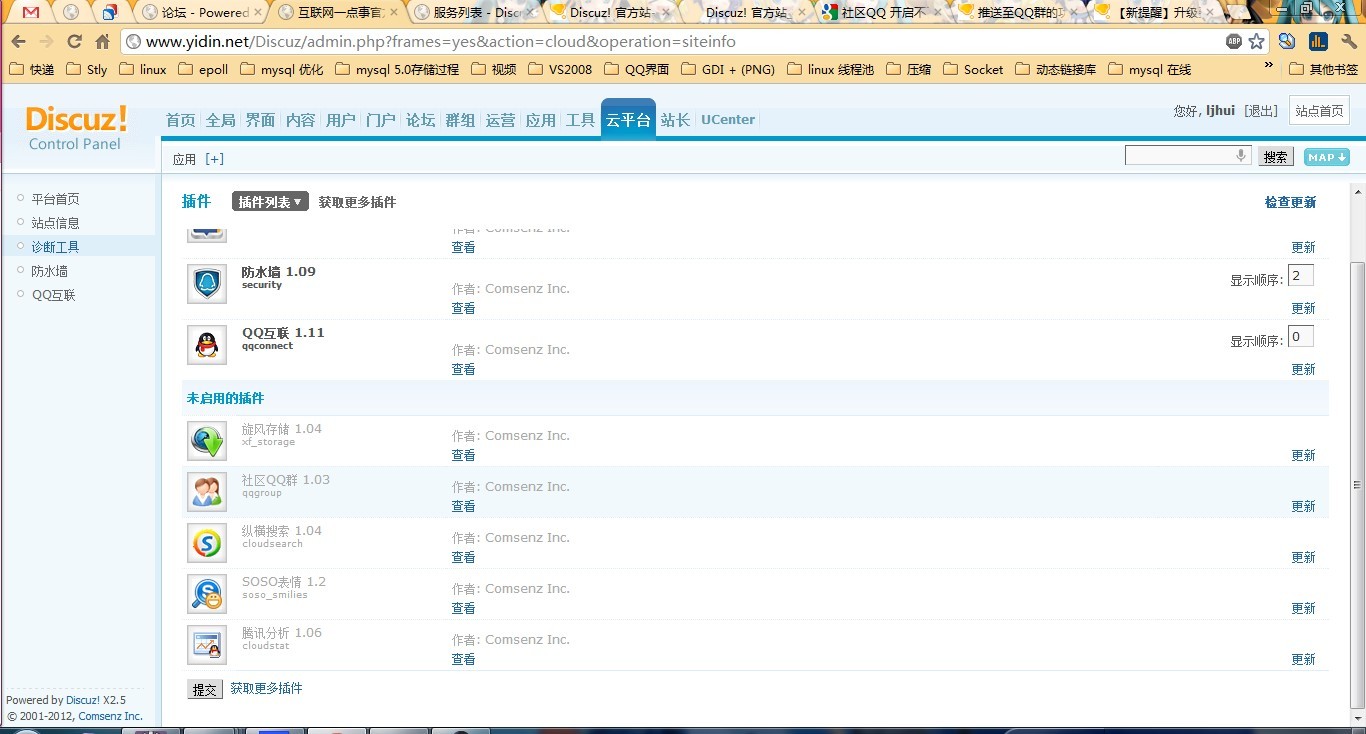The width and height of the screenshot is (1366, 734).
Task: Click the SOSO表情 plugin icon
Action: 207,594
